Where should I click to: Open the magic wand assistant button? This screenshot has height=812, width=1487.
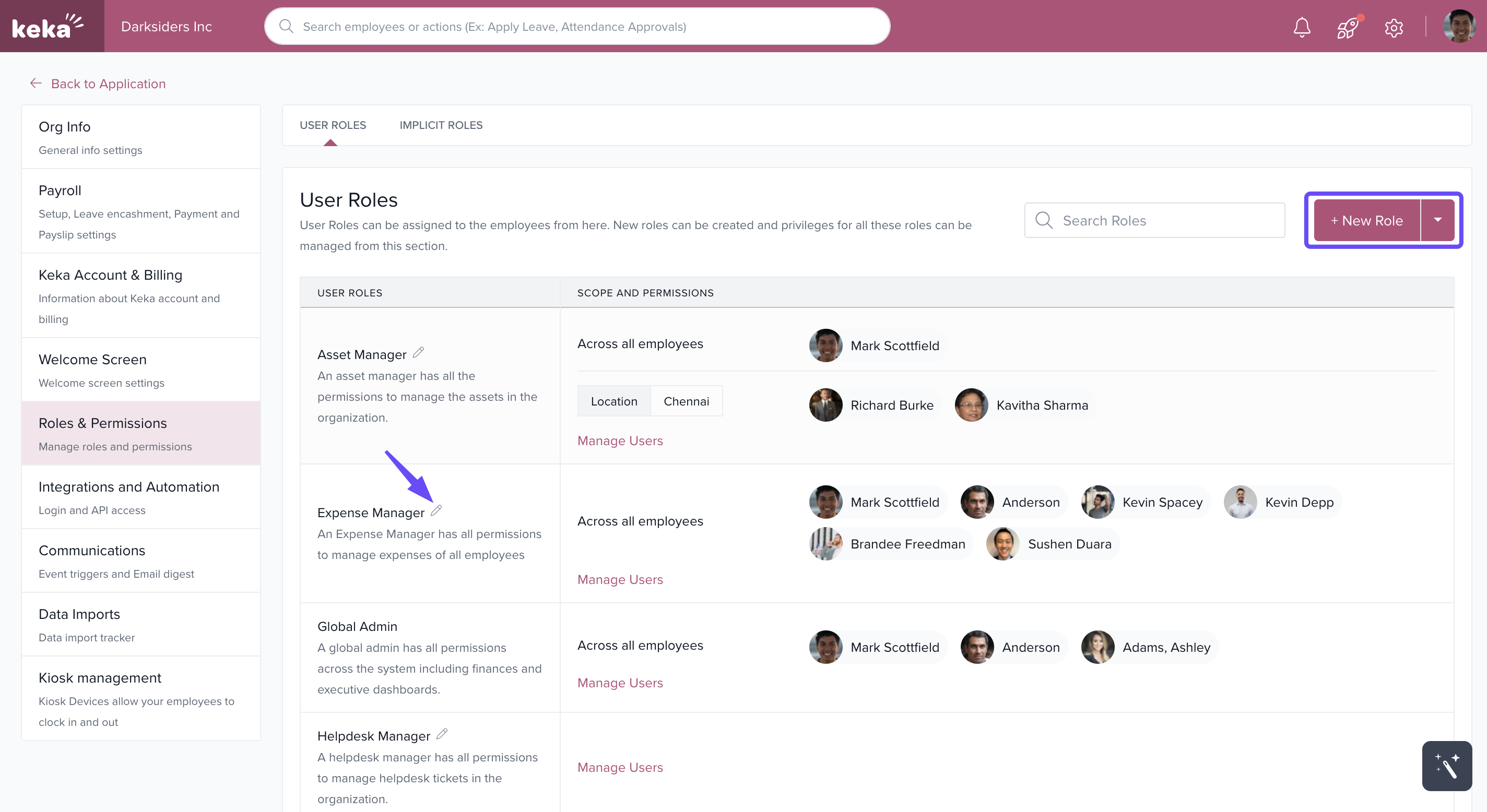coord(1447,766)
